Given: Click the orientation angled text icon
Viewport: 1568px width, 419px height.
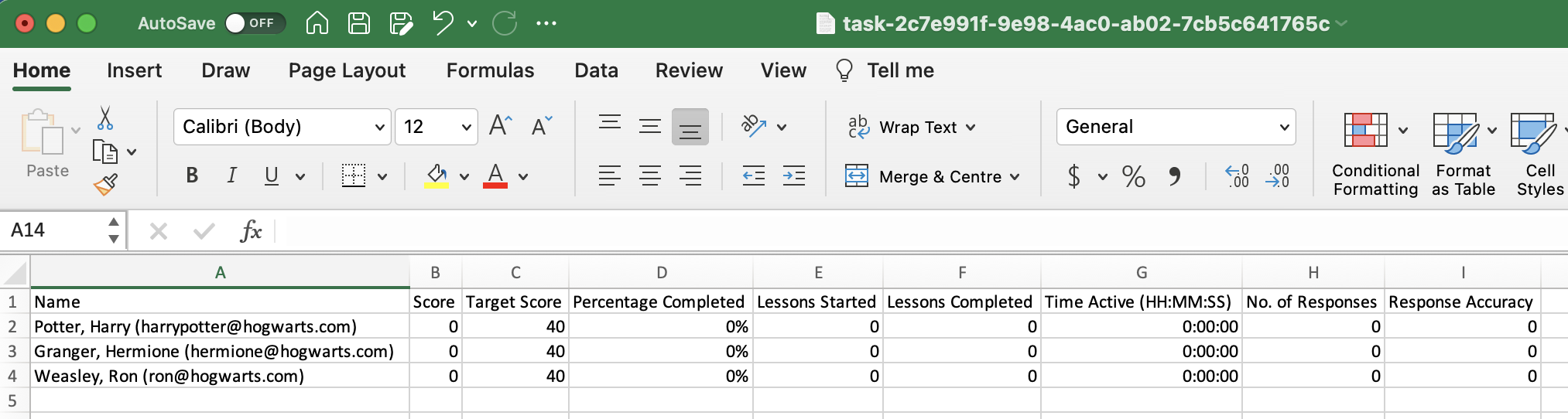Looking at the screenshot, I should point(754,125).
